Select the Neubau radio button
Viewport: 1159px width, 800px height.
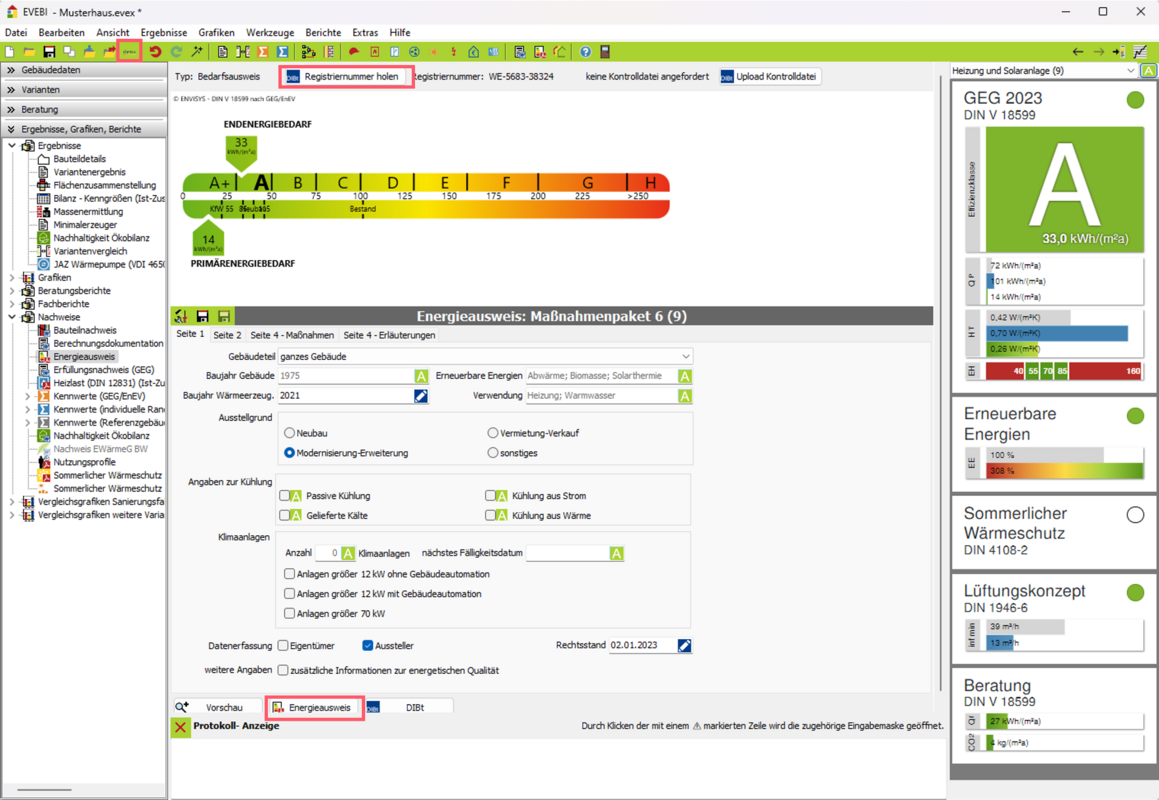290,433
